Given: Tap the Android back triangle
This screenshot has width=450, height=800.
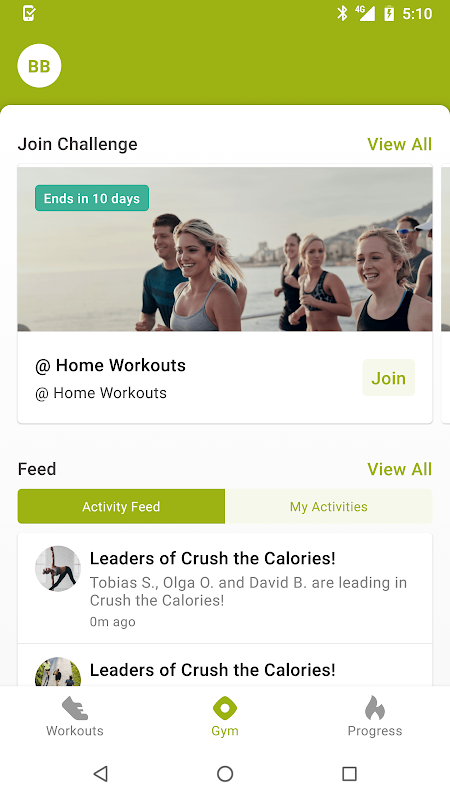Looking at the screenshot, I should click(101, 774).
